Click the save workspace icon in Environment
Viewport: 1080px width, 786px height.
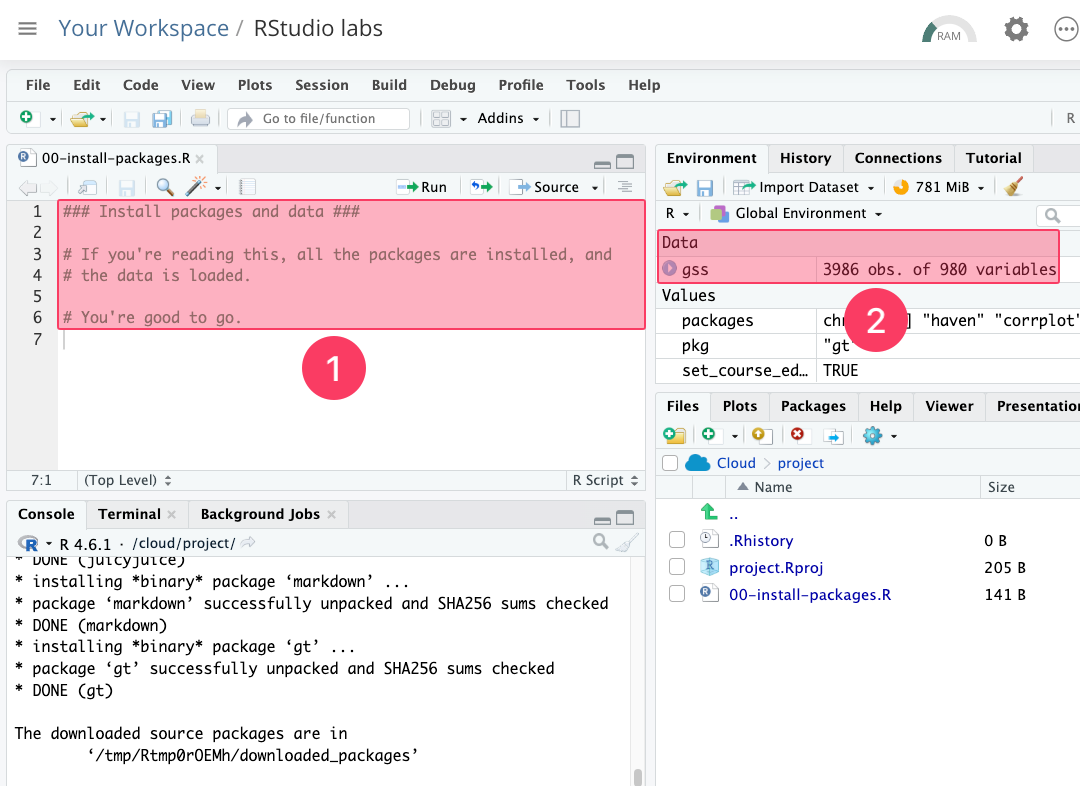[705, 187]
